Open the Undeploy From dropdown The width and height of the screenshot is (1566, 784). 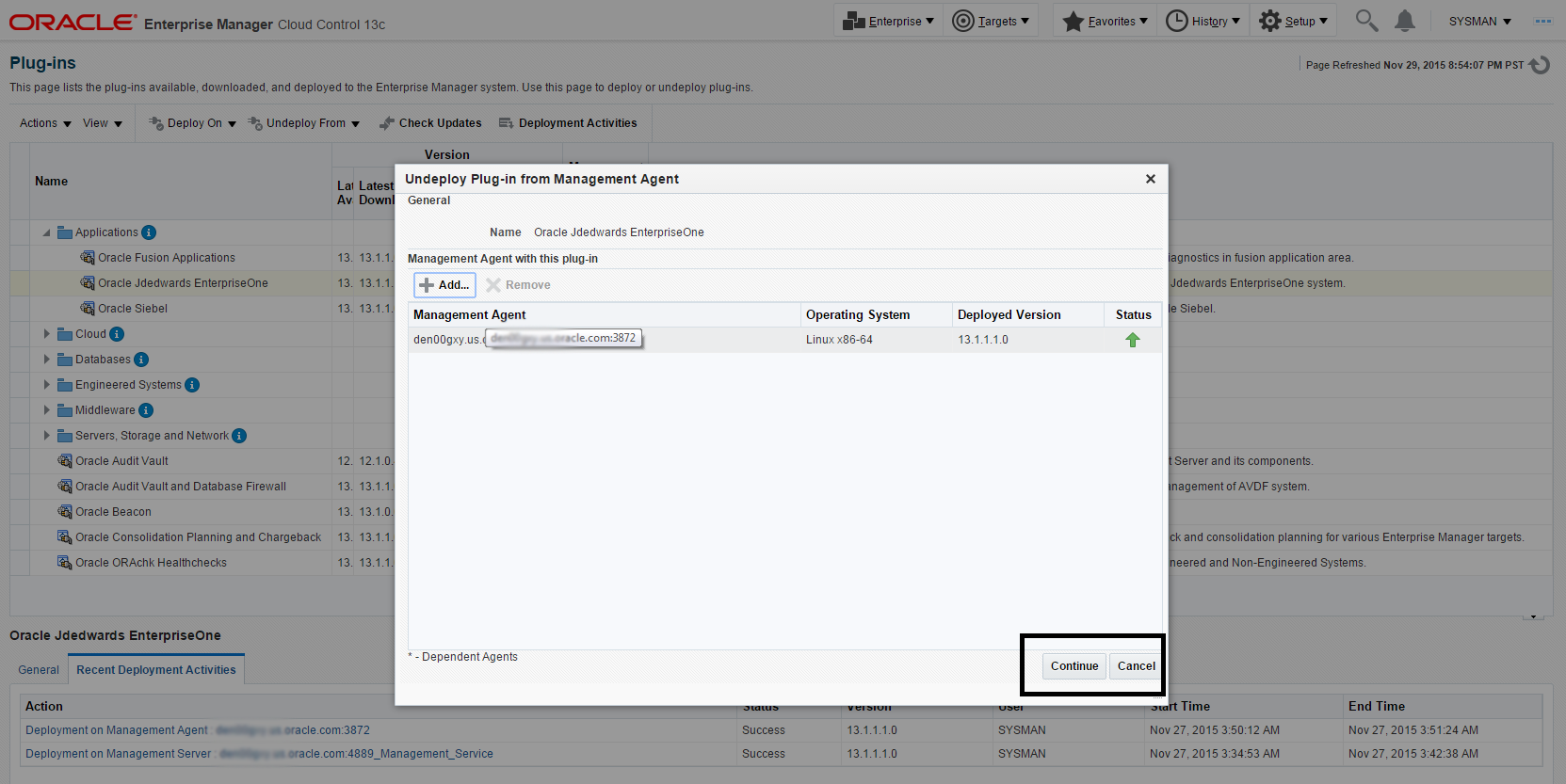(x=304, y=123)
